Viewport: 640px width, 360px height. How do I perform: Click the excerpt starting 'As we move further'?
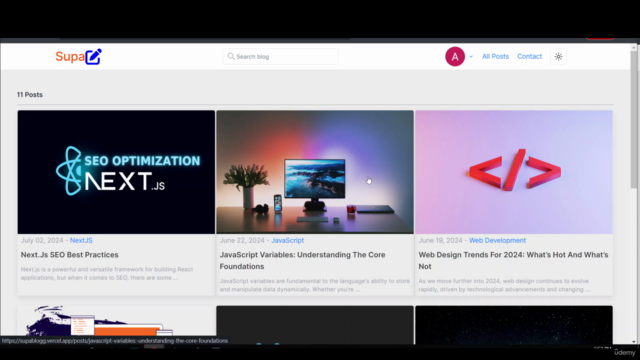click(x=504, y=285)
